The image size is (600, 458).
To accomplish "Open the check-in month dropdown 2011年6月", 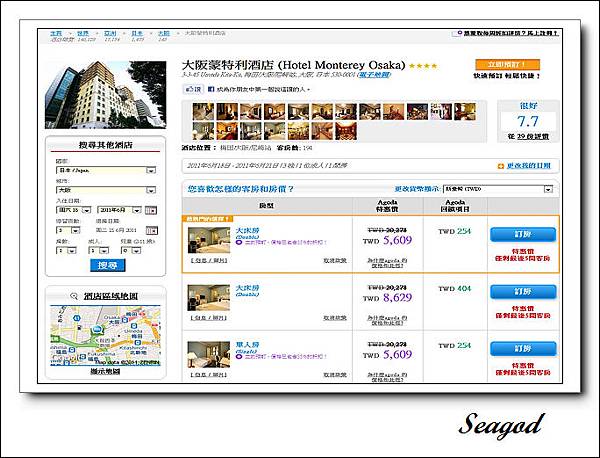I will point(119,210).
